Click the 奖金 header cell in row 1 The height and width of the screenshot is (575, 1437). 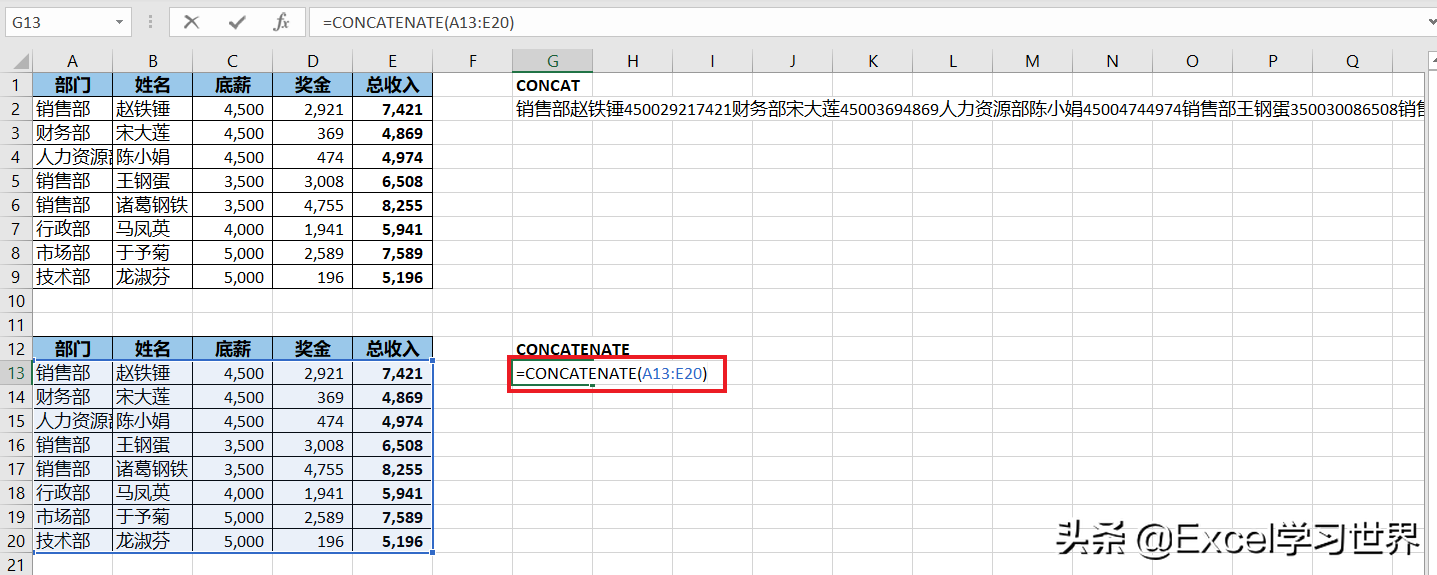pos(313,85)
